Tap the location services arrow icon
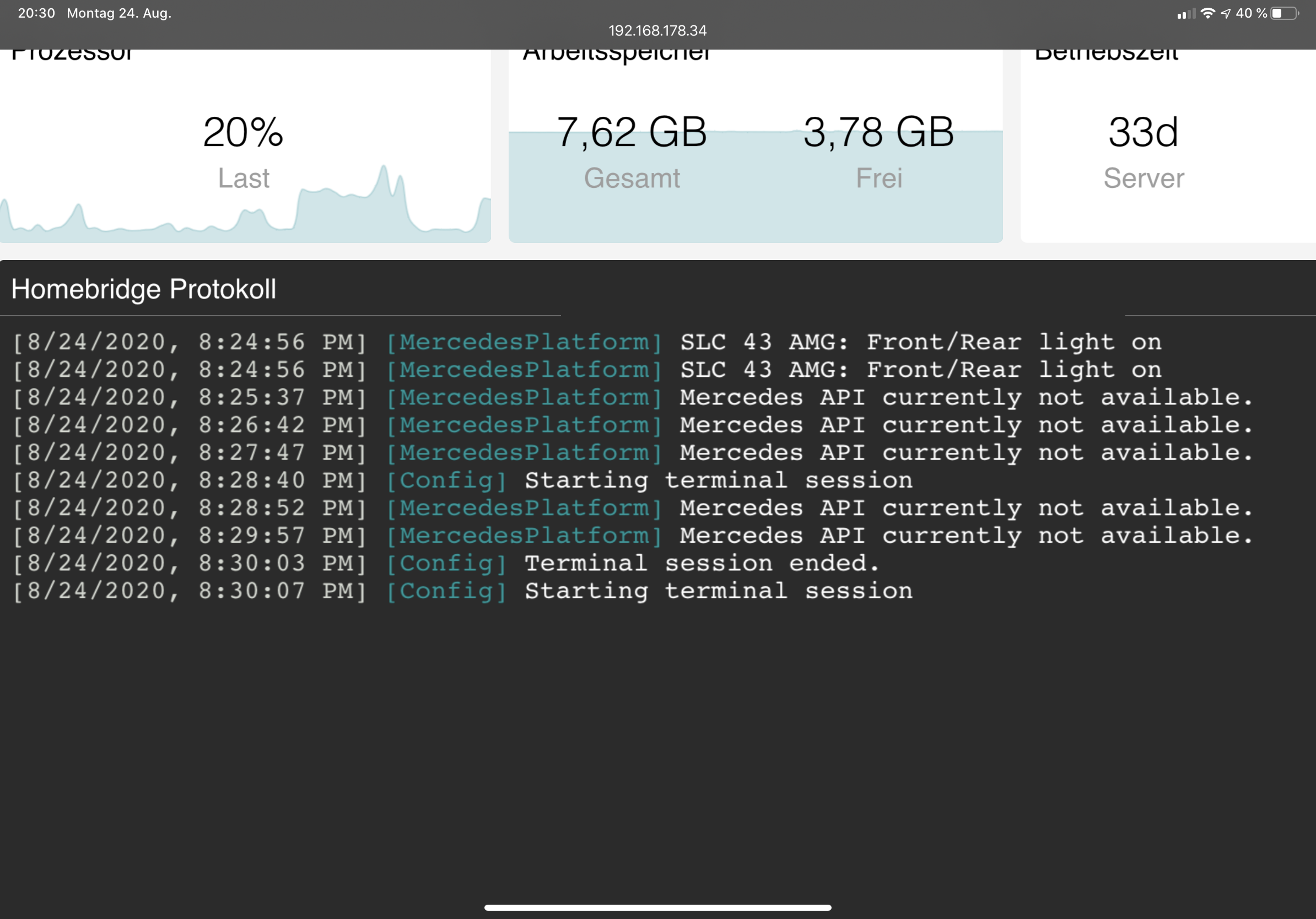The width and height of the screenshot is (1316, 919). pyautogui.click(x=1226, y=13)
